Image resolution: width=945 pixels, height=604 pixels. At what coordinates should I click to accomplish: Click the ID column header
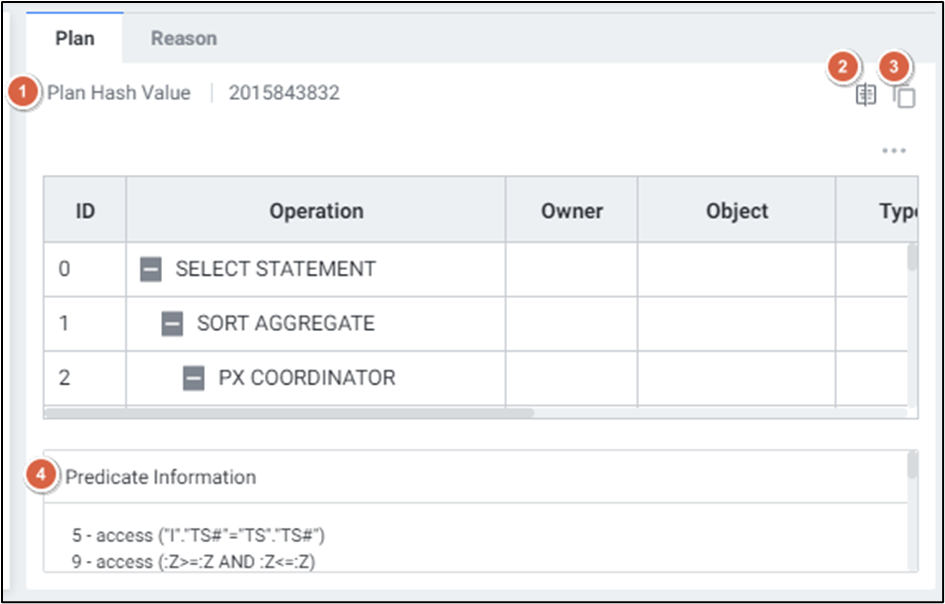(85, 211)
